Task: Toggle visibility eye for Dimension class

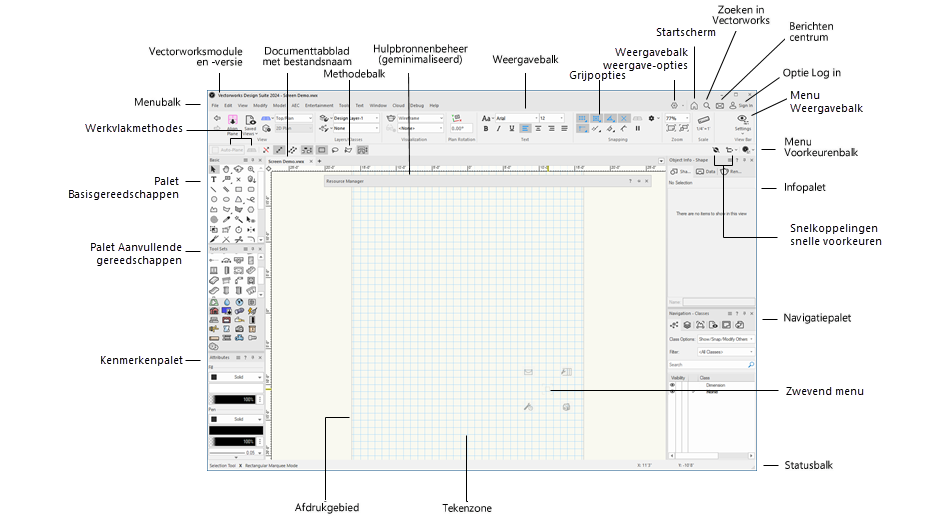Action: coord(672,384)
